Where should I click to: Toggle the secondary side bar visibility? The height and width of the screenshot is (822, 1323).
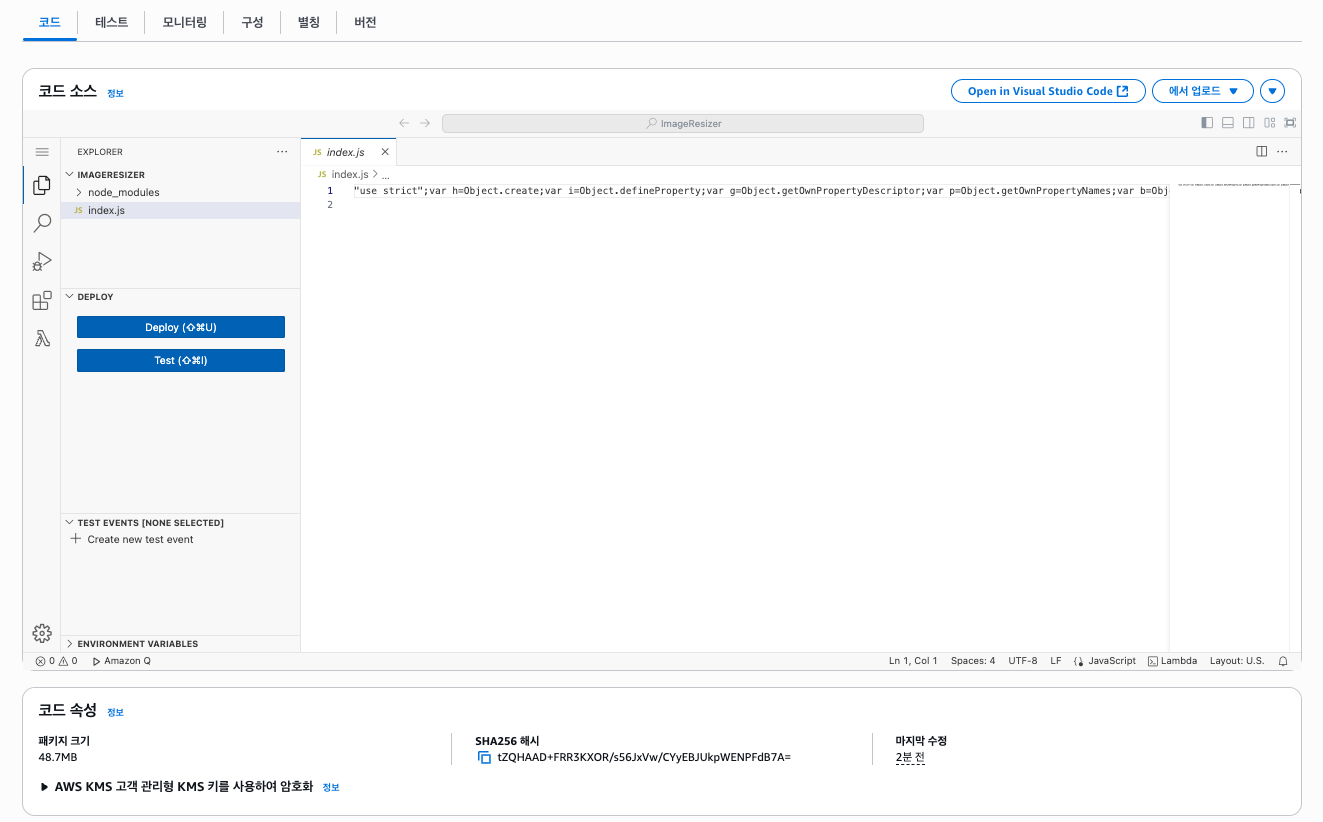click(x=1248, y=123)
